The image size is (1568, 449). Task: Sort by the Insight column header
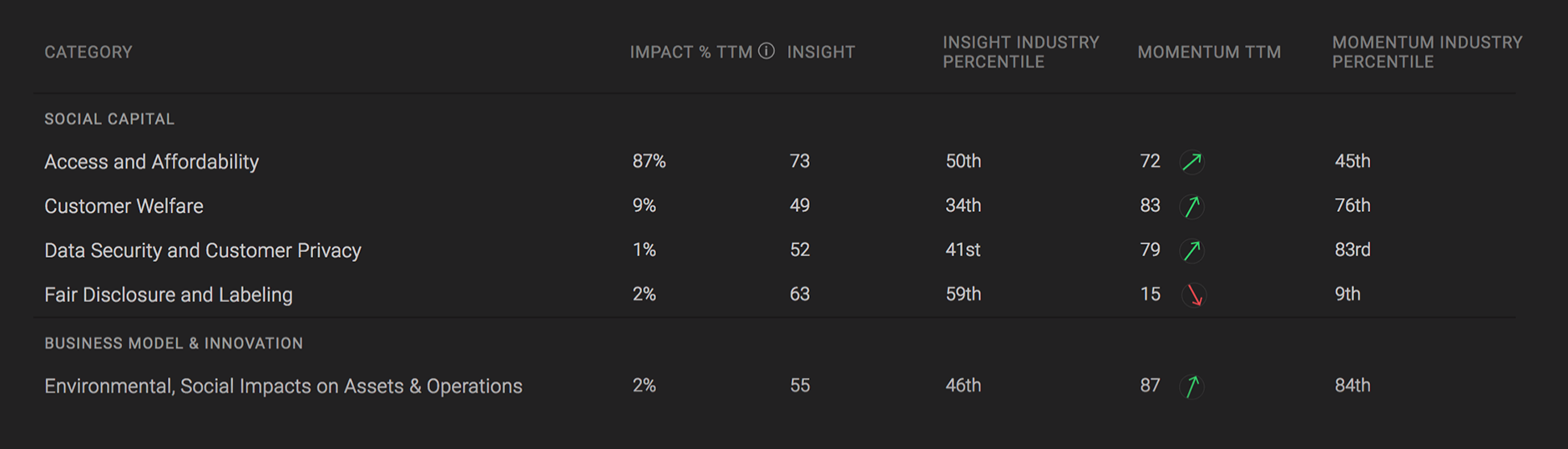pyautogui.click(x=821, y=52)
